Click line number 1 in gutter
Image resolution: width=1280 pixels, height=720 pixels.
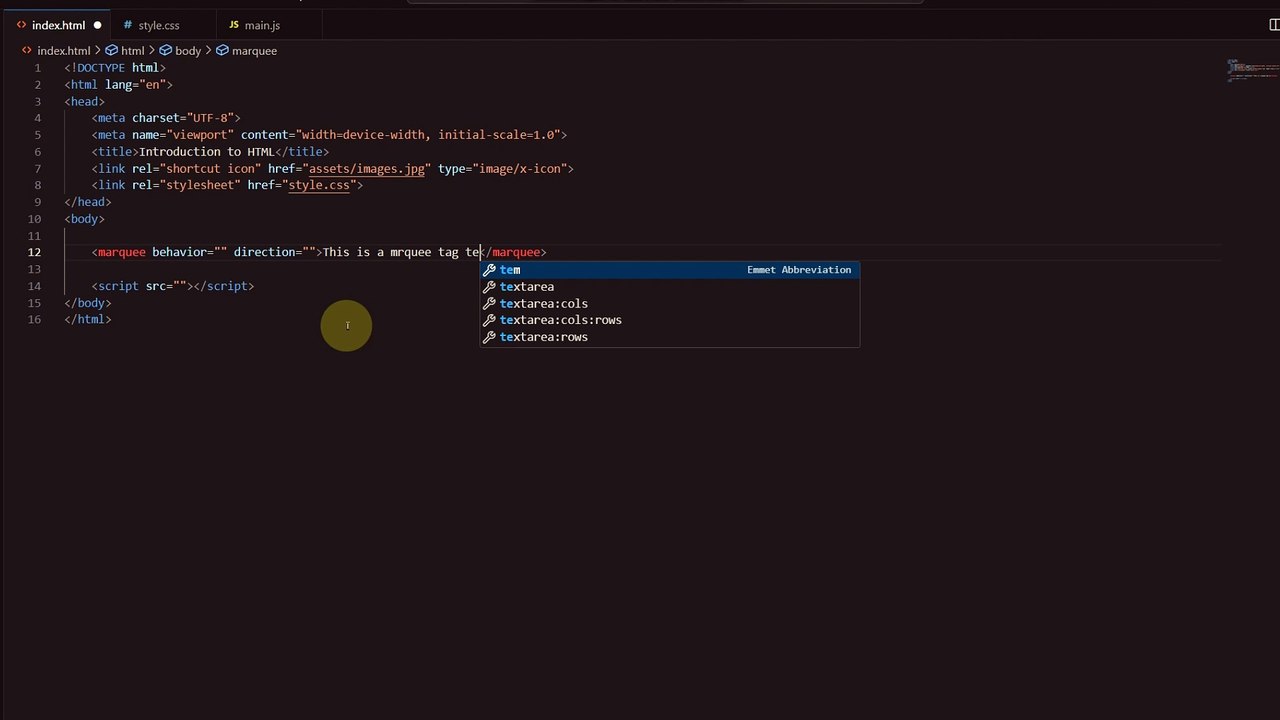point(38,68)
